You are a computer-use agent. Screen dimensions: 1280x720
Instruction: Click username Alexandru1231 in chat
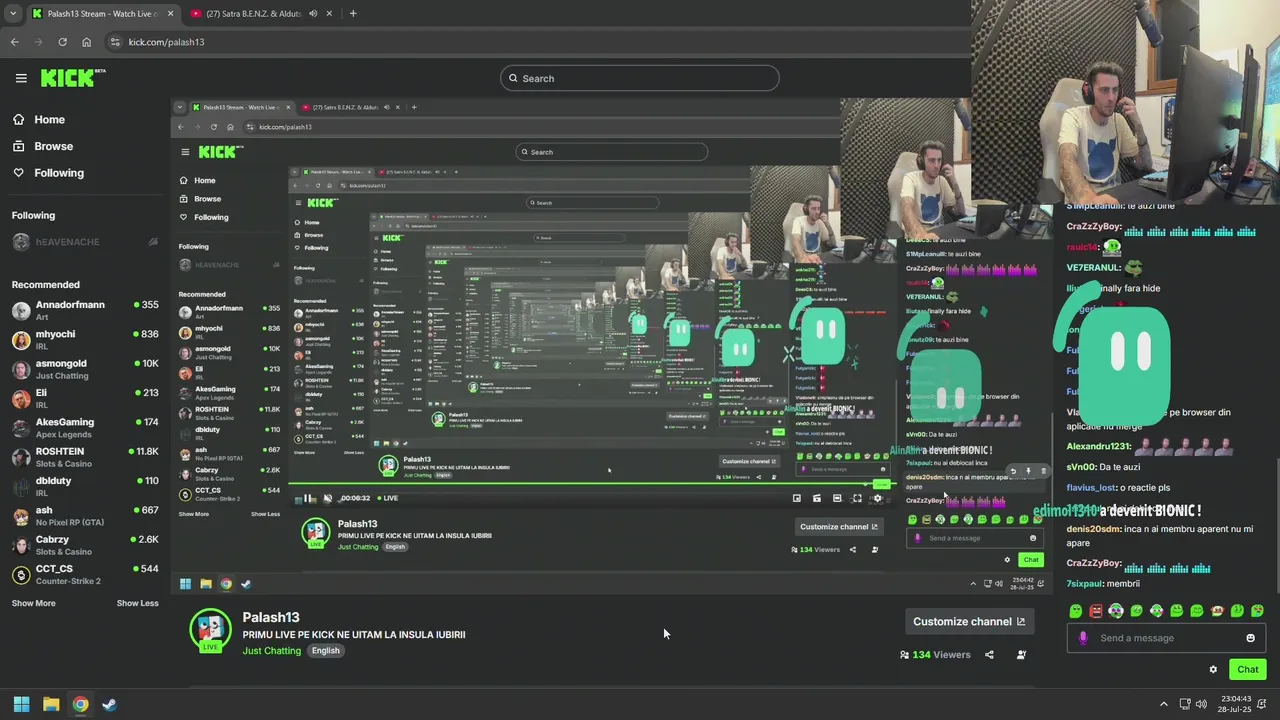point(1099,447)
